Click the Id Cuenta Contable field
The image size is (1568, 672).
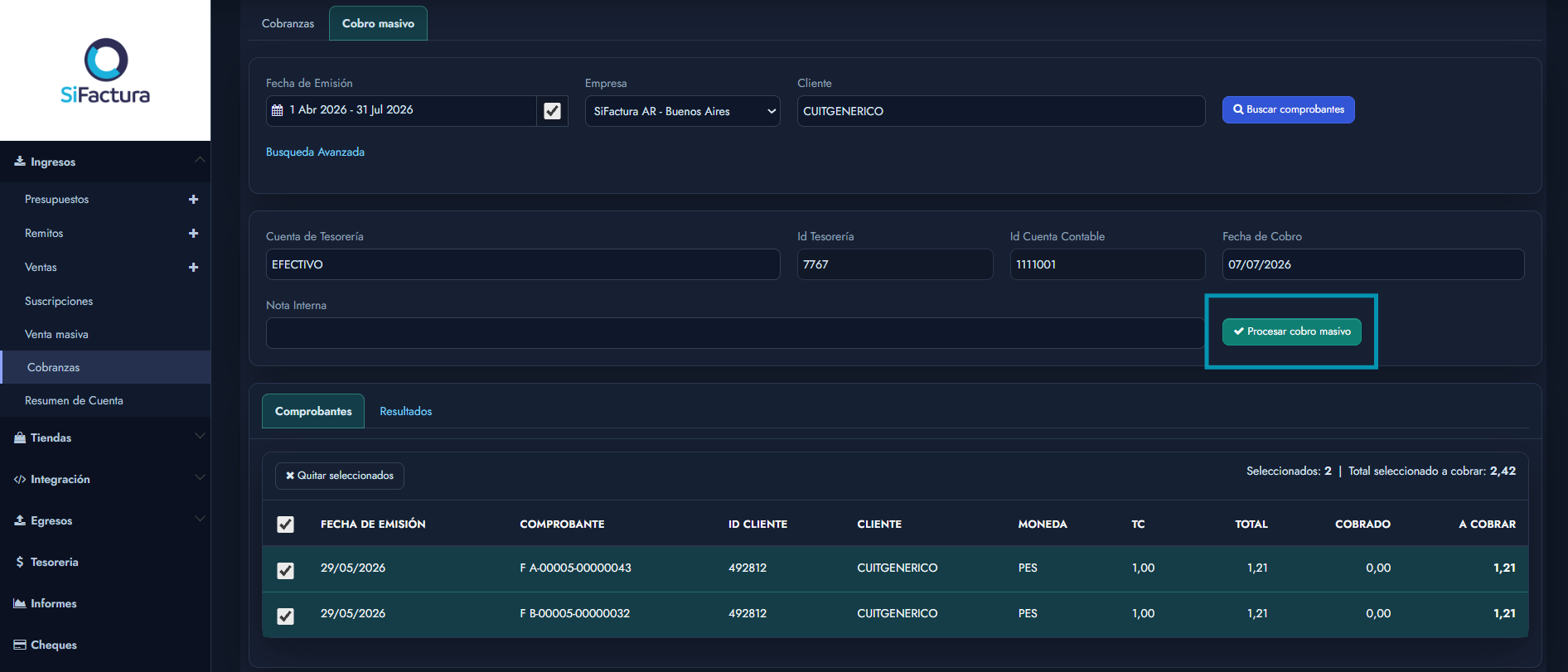(1107, 264)
